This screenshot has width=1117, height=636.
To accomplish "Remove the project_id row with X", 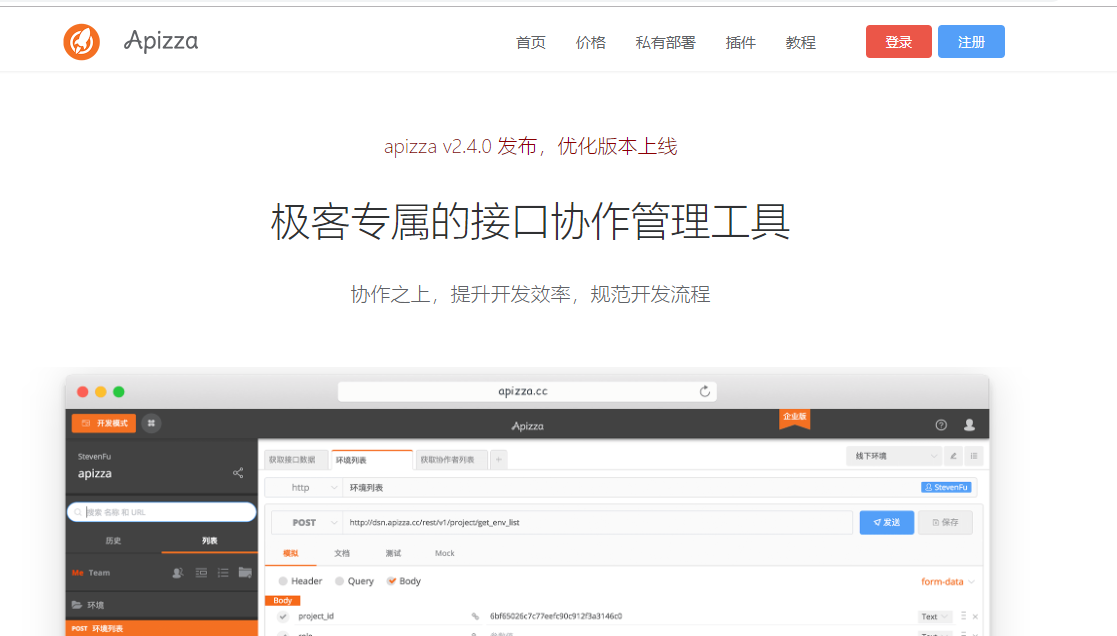I will pyautogui.click(x=975, y=617).
